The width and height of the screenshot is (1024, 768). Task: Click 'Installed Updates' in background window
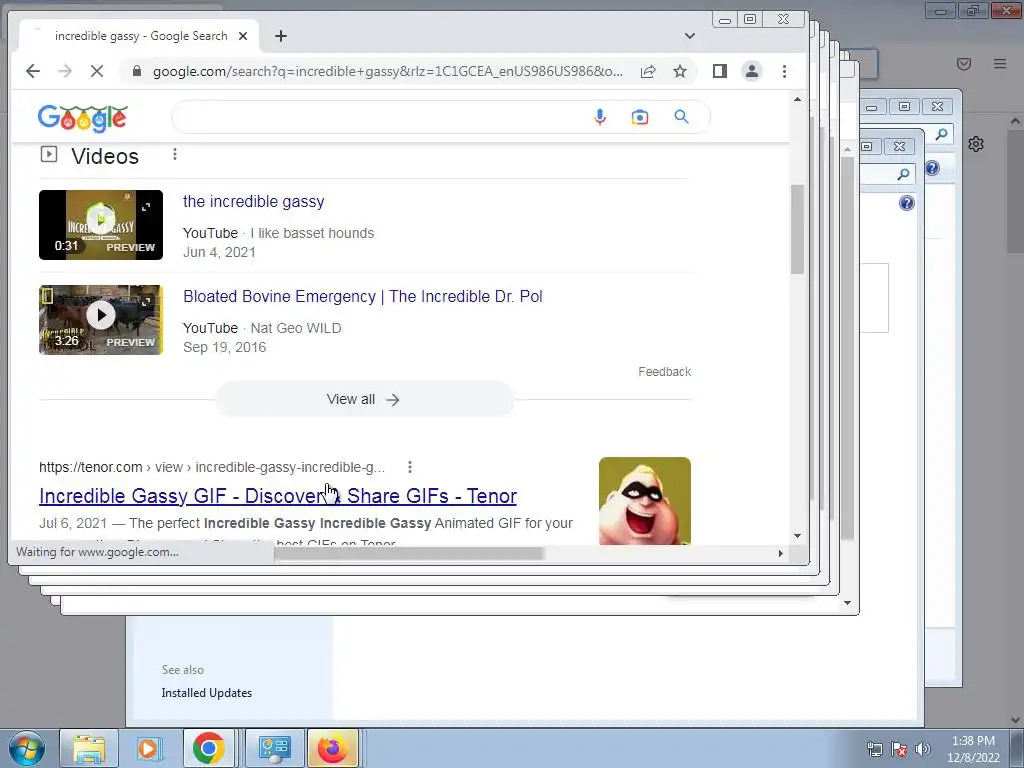tap(206, 693)
